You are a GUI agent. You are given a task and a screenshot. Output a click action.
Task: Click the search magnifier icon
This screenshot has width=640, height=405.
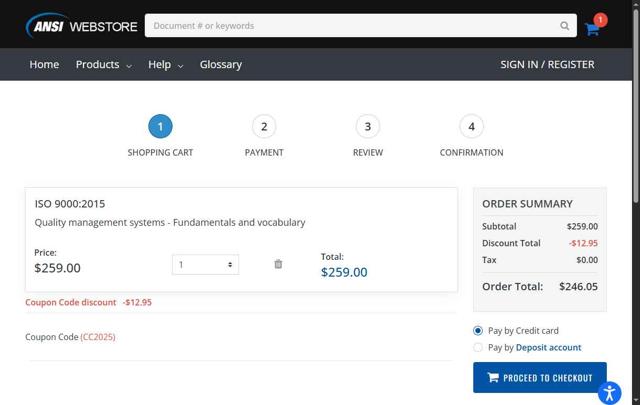point(564,26)
